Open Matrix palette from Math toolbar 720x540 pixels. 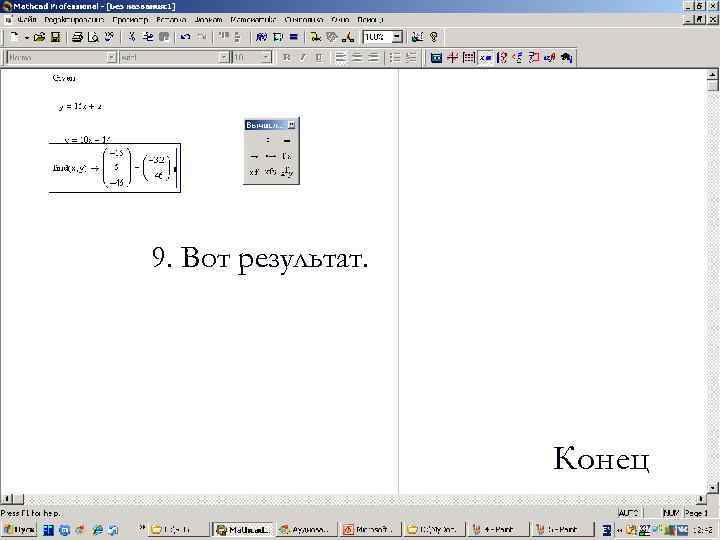pos(469,57)
